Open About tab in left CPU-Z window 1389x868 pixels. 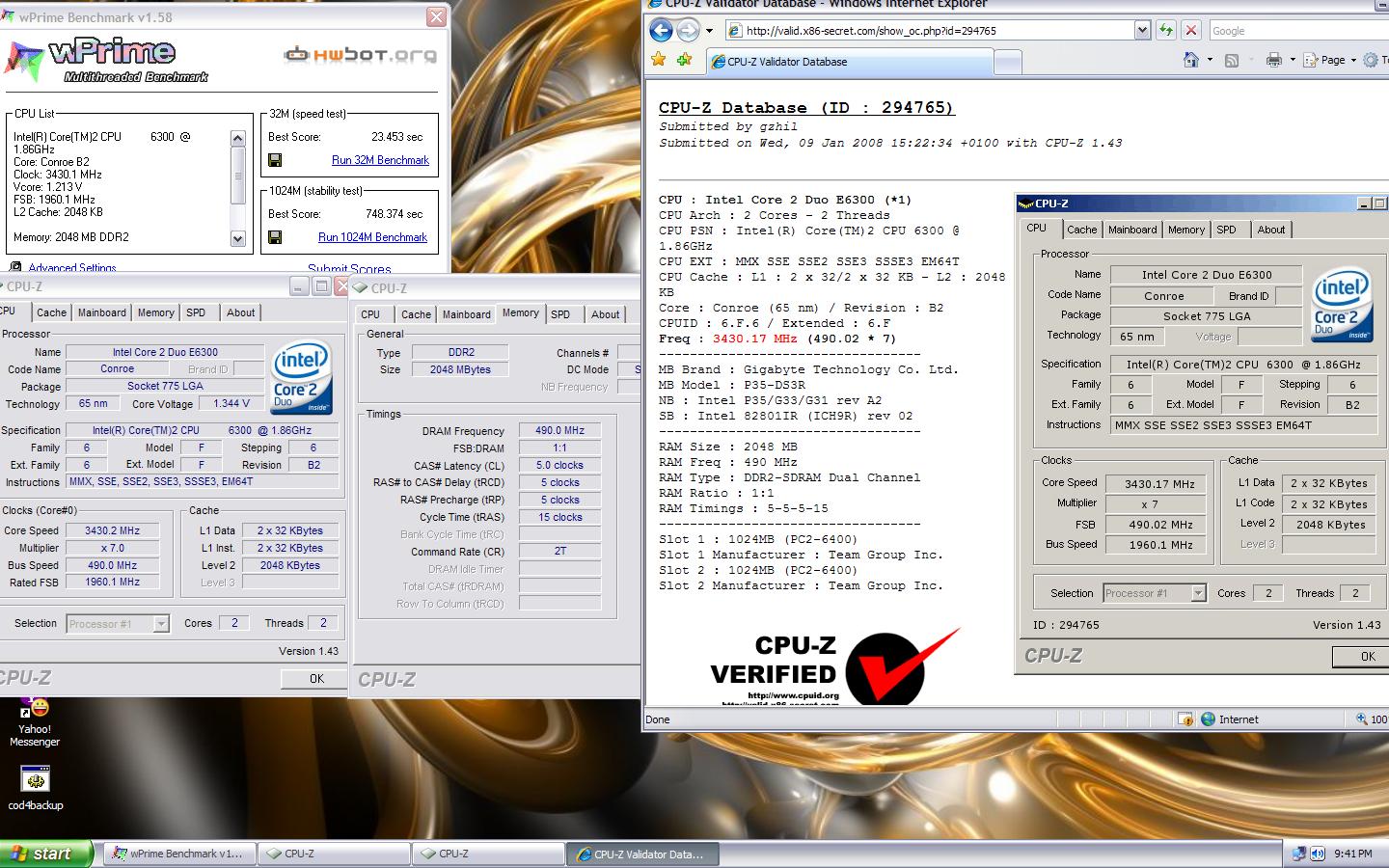240,312
